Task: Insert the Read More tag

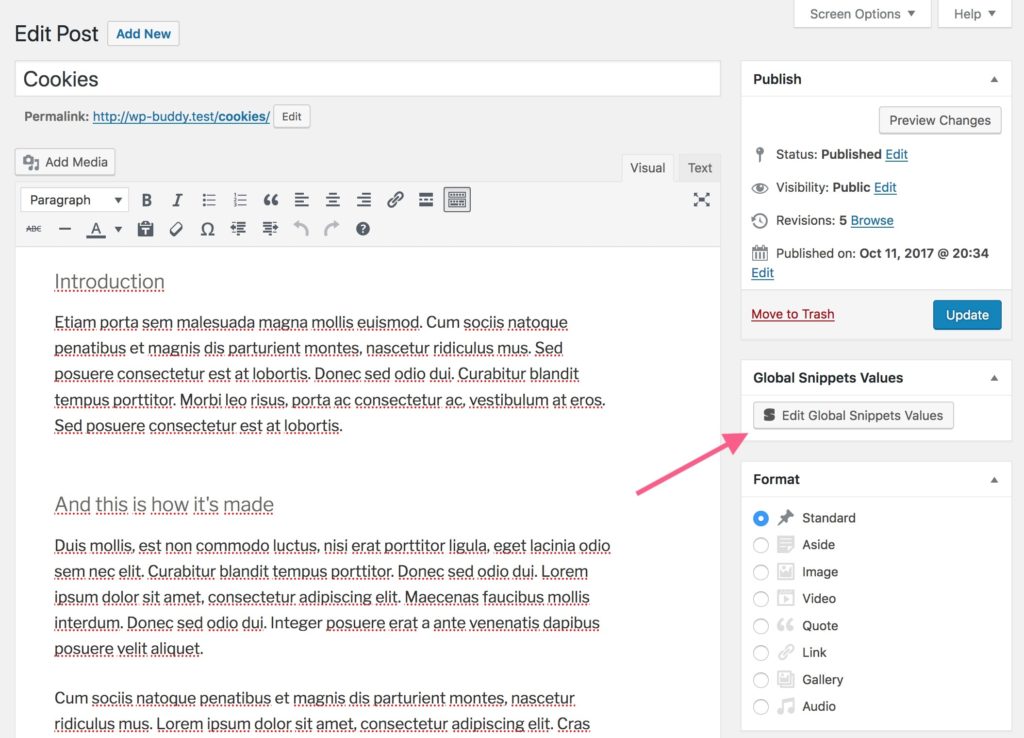Action: tap(426, 199)
